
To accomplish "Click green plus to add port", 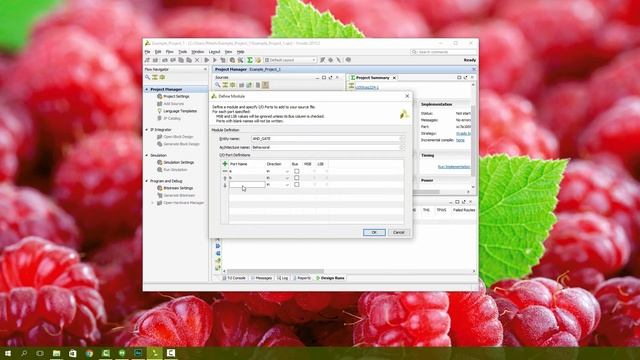I will pos(225,164).
